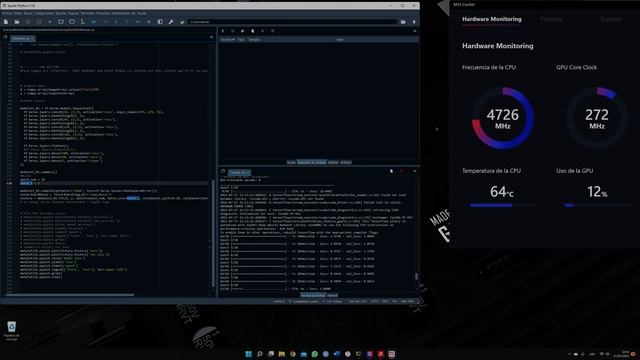Click the console browse tabs icon

223,171
